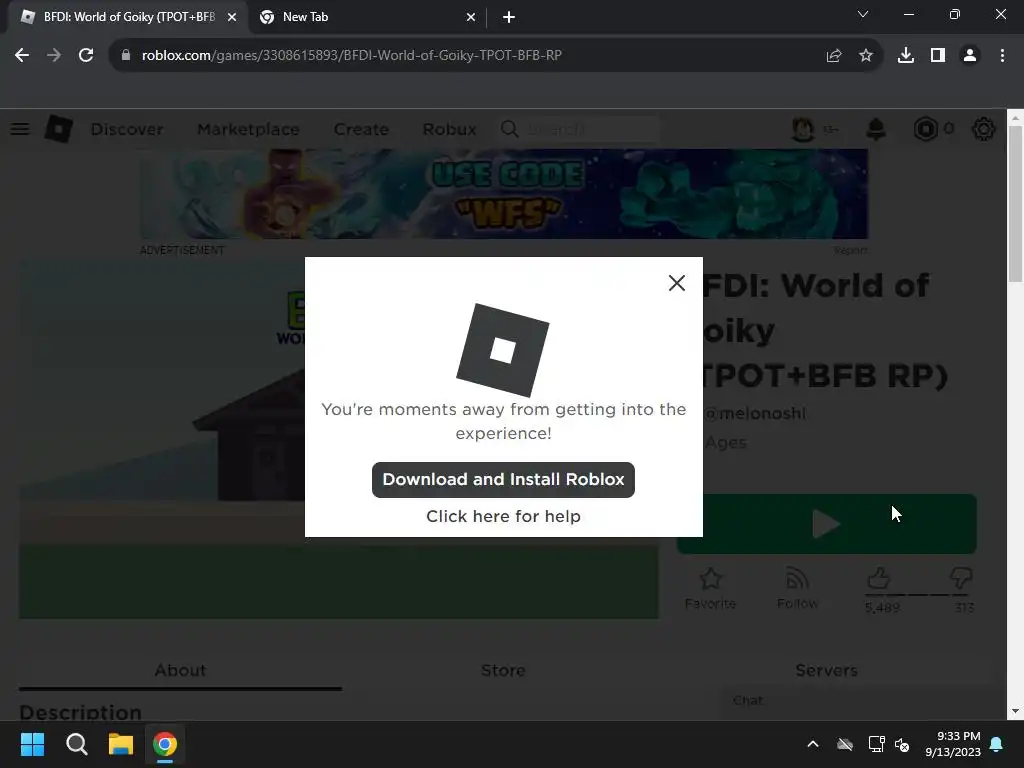The width and height of the screenshot is (1024, 768).
Task: Open File Explorer from taskbar
Action: [121, 744]
